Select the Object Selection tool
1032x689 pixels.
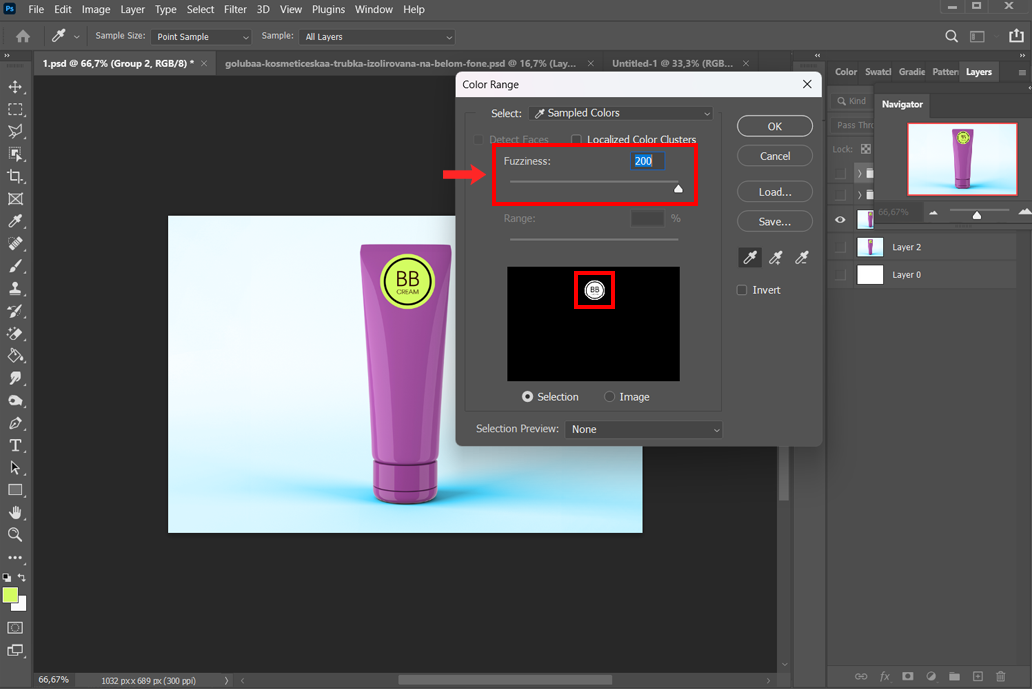point(15,154)
